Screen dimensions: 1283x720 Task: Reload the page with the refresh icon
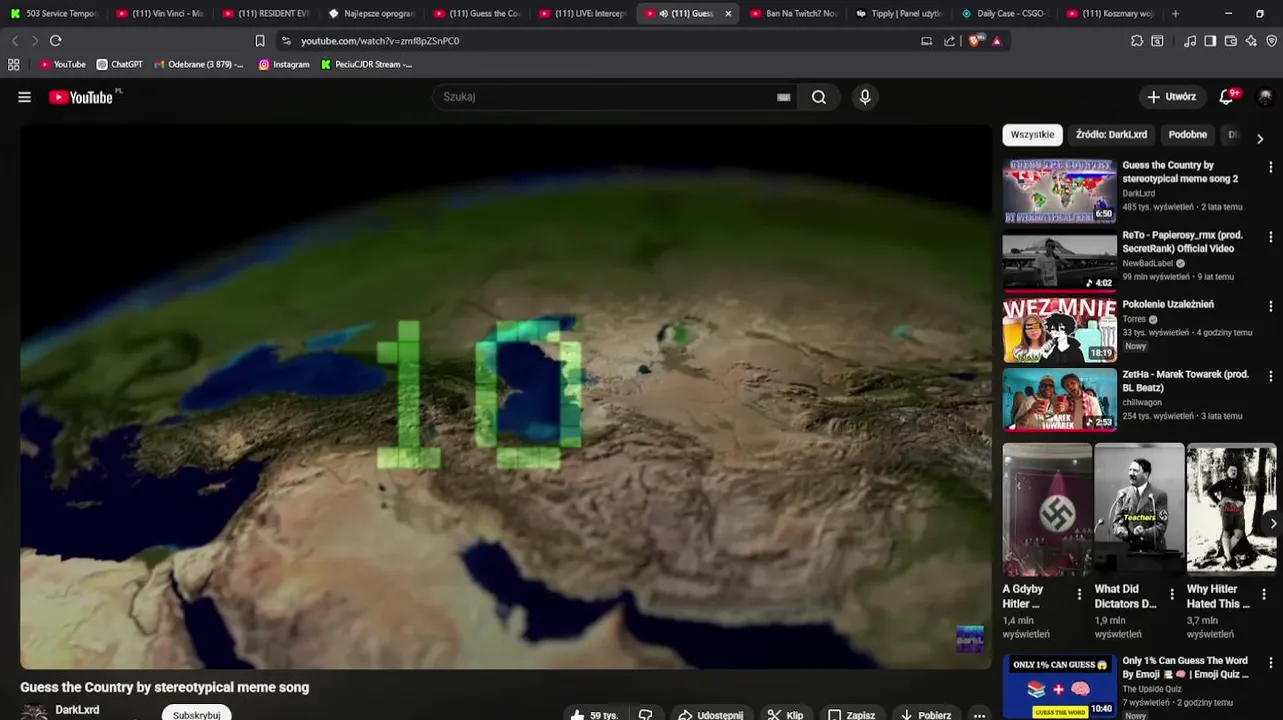(56, 41)
